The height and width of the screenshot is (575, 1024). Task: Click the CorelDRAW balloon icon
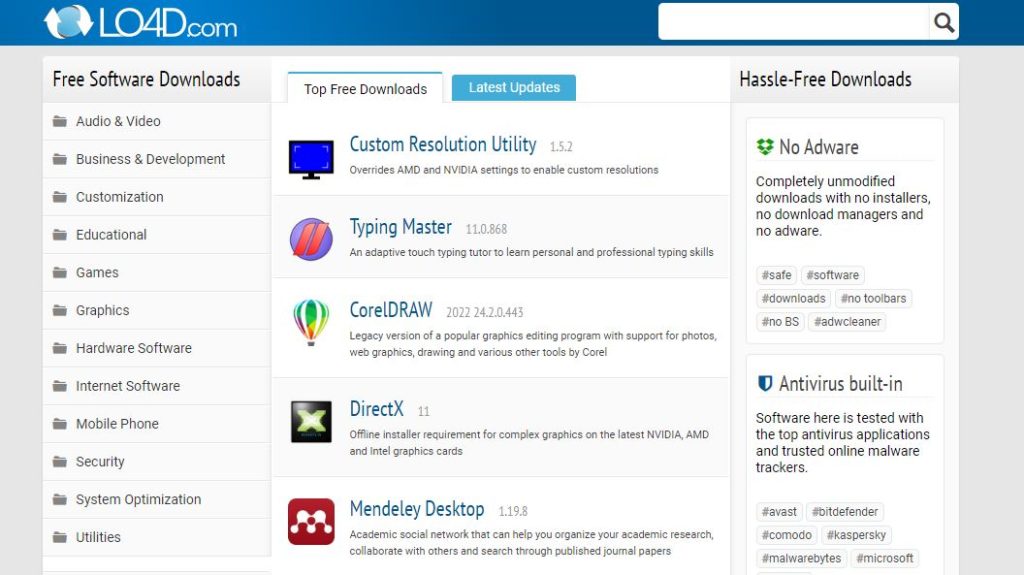pyautogui.click(x=311, y=322)
